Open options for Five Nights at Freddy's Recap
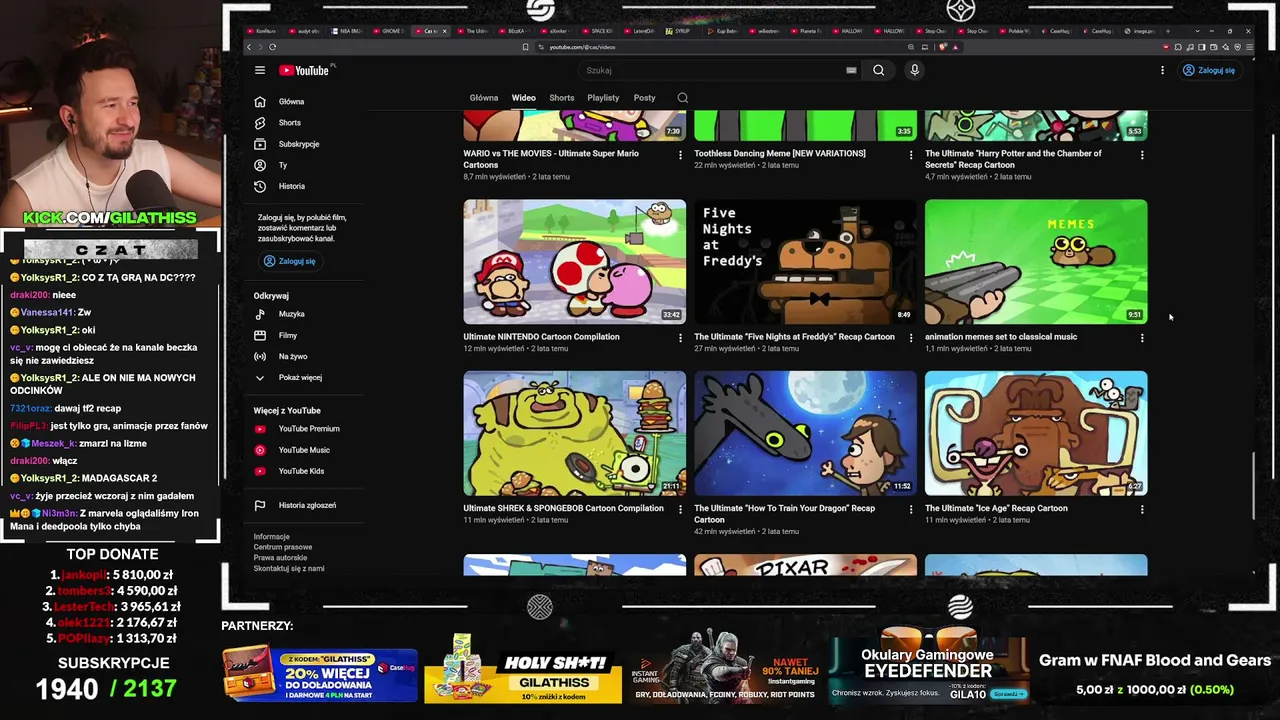1280x720 pixels. pyautogui.click(x=911, y=338)
